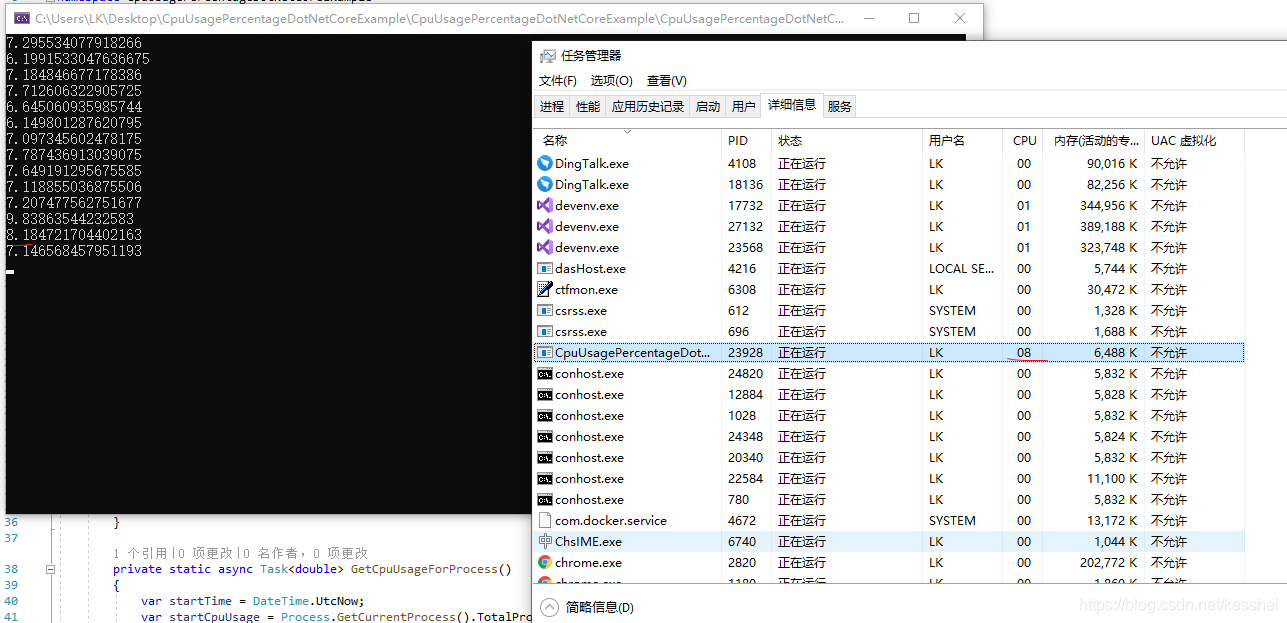Click PID 6740 of ChsIME.exe
Screen dimensions: 1287x623
click(742, 541)
